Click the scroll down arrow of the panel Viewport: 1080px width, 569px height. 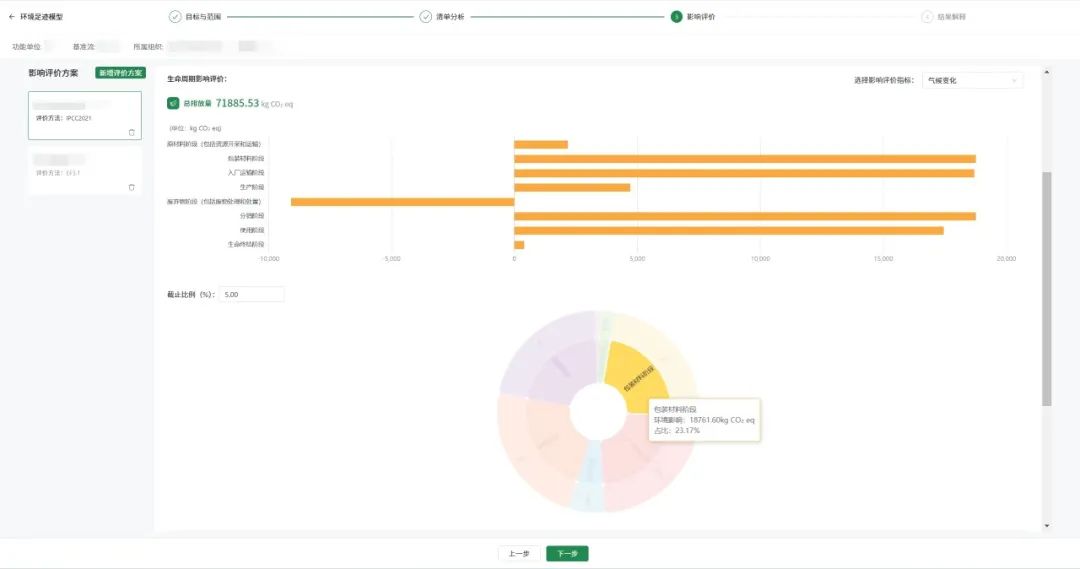[1047, 525]
